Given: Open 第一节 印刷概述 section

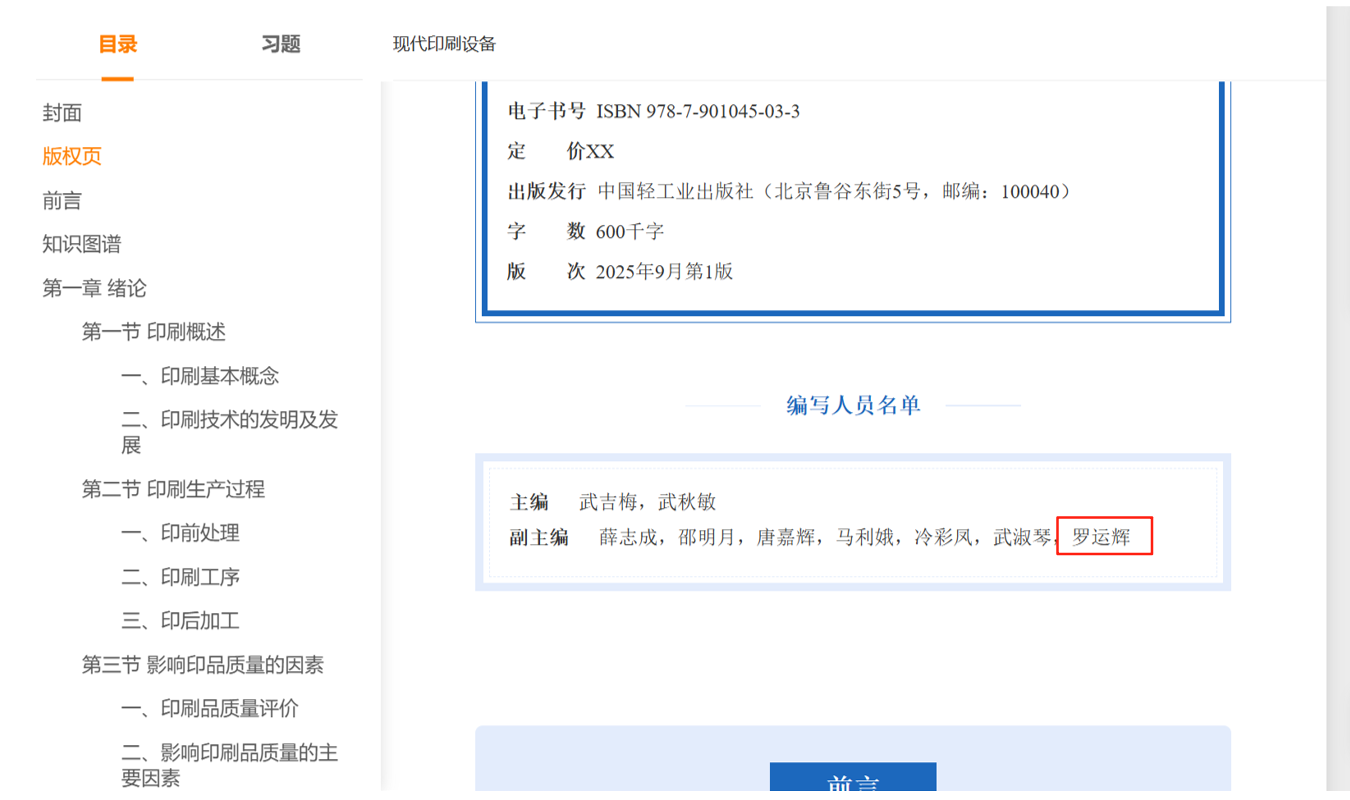Looking at the screenshot, I should pyautogui.click(x=153, y=332).
